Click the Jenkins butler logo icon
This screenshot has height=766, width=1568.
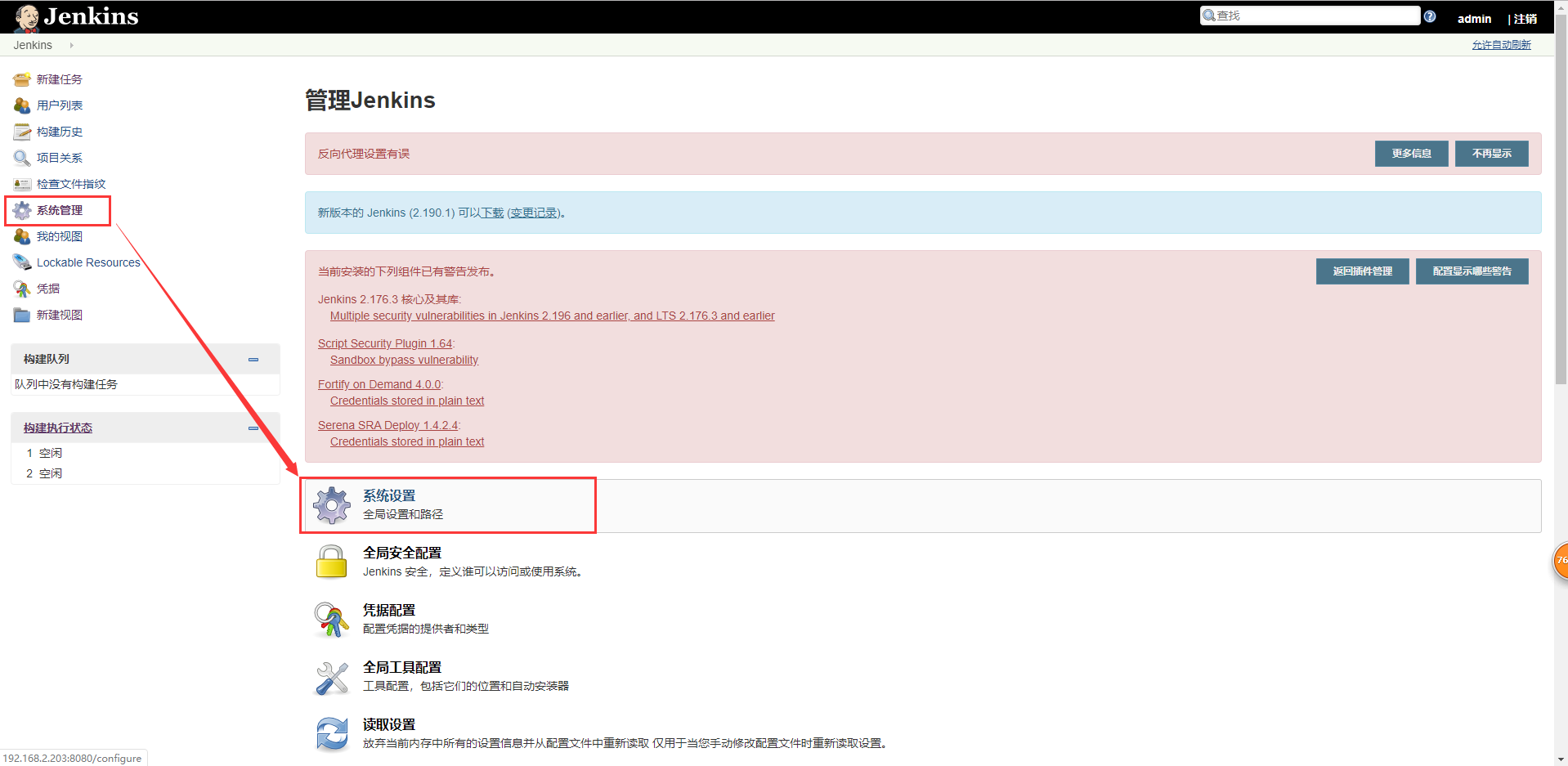coord(27,17)
